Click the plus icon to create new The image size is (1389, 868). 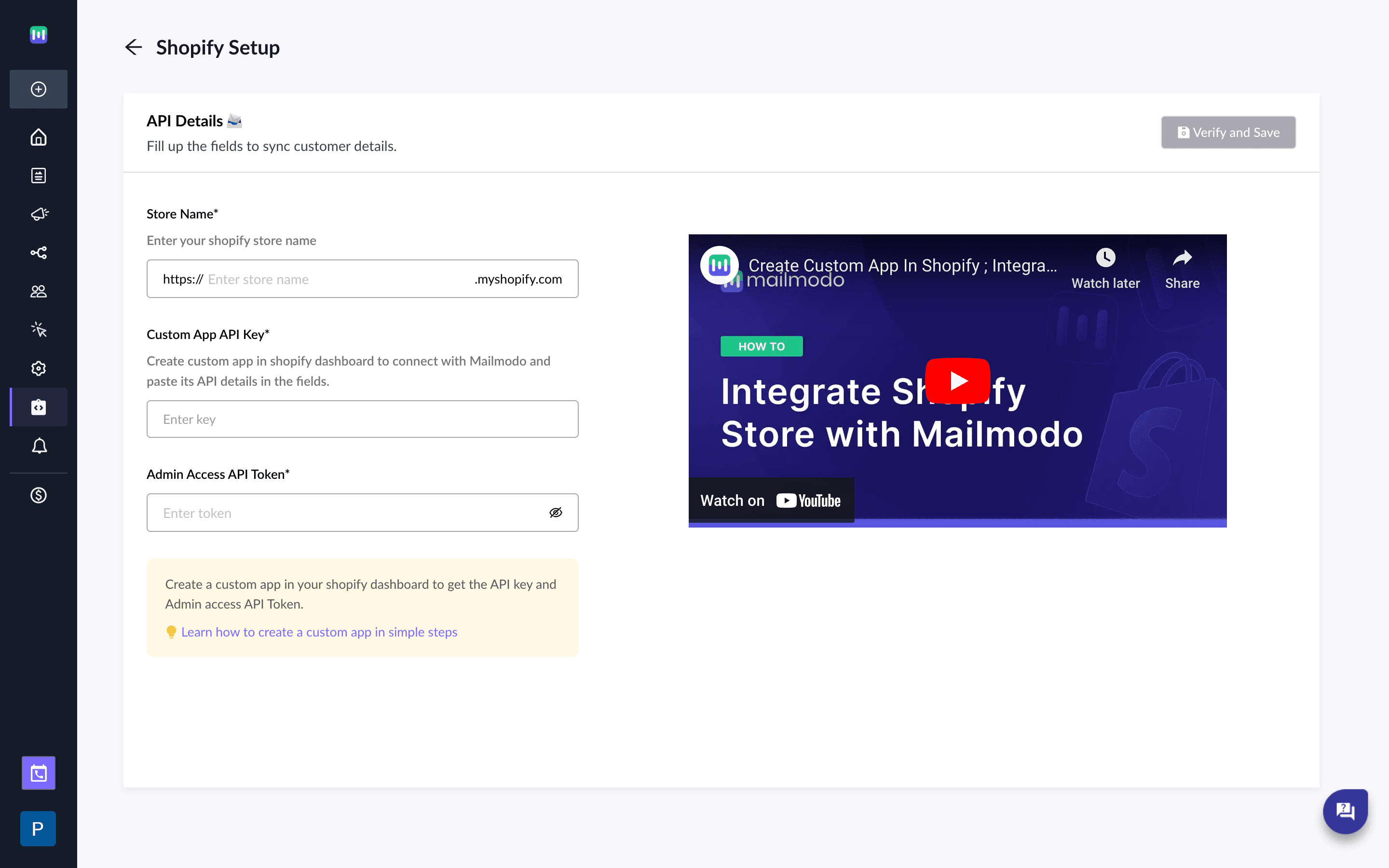point(39,89)
